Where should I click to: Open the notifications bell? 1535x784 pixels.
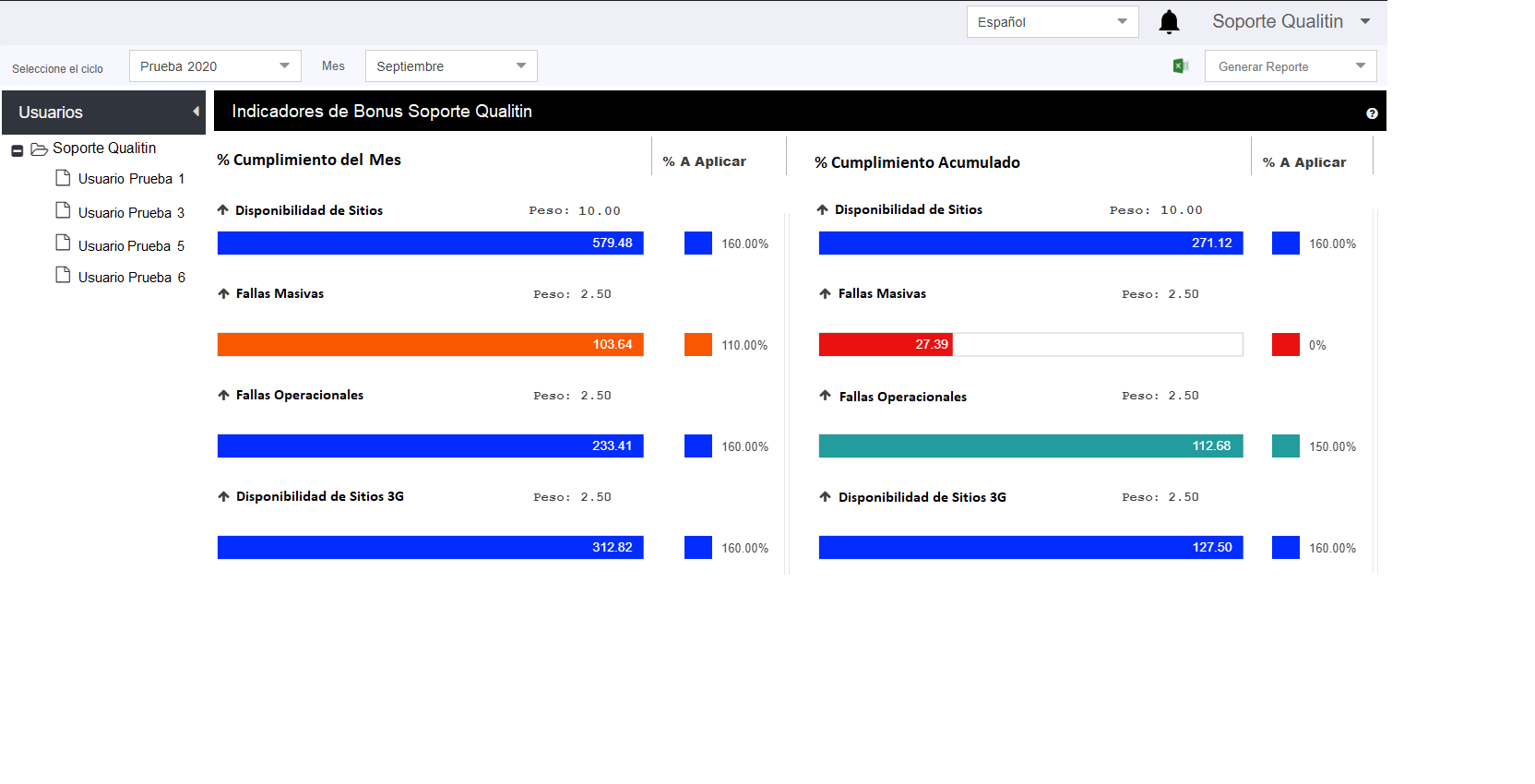[1169, 22]
